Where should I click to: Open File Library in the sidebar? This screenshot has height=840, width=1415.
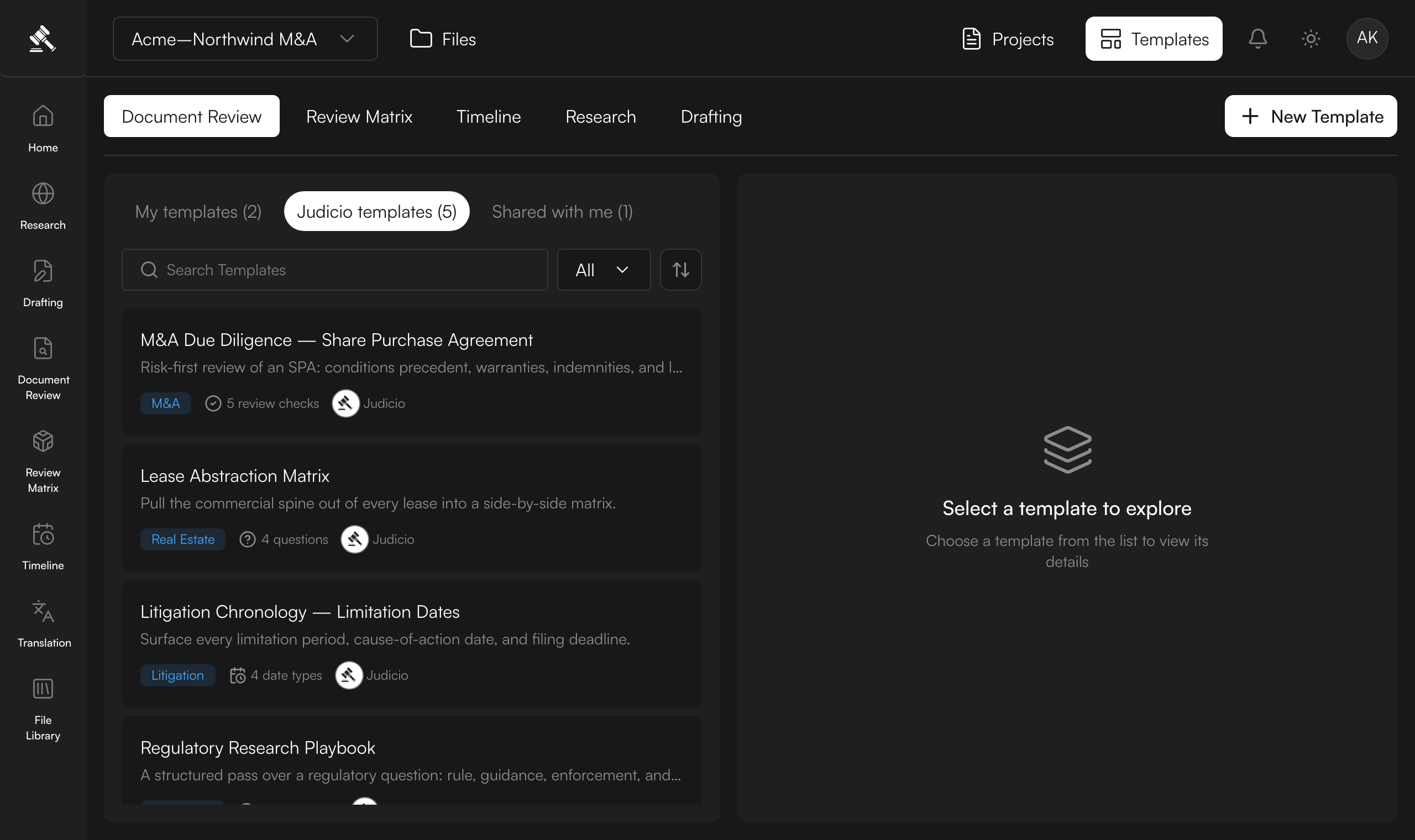(x=43, y=709)
